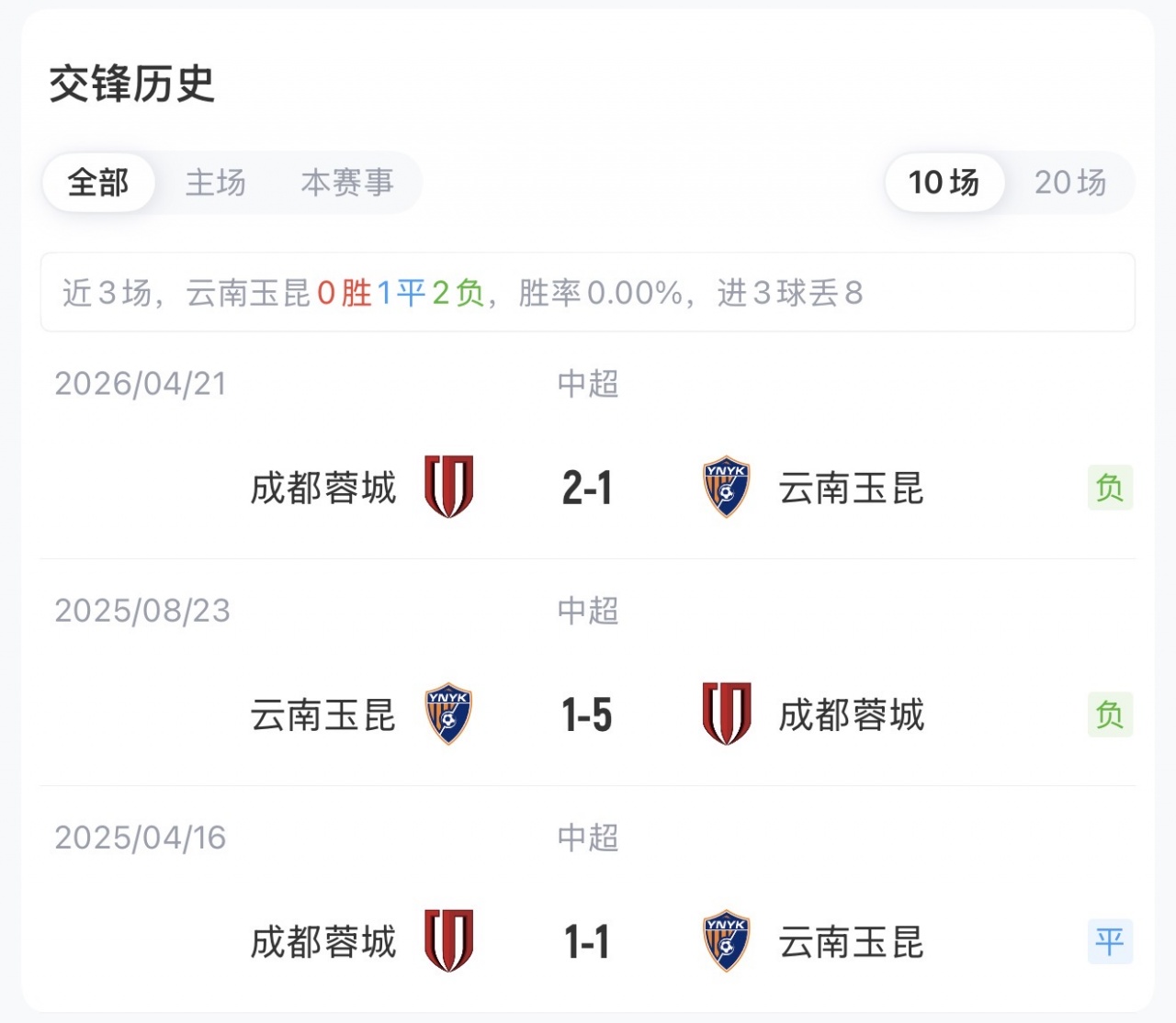Viewport: 1176px width, 1023px height.
Task: Switch to the 本赛事 filter tab
Action: pos(347,182)
